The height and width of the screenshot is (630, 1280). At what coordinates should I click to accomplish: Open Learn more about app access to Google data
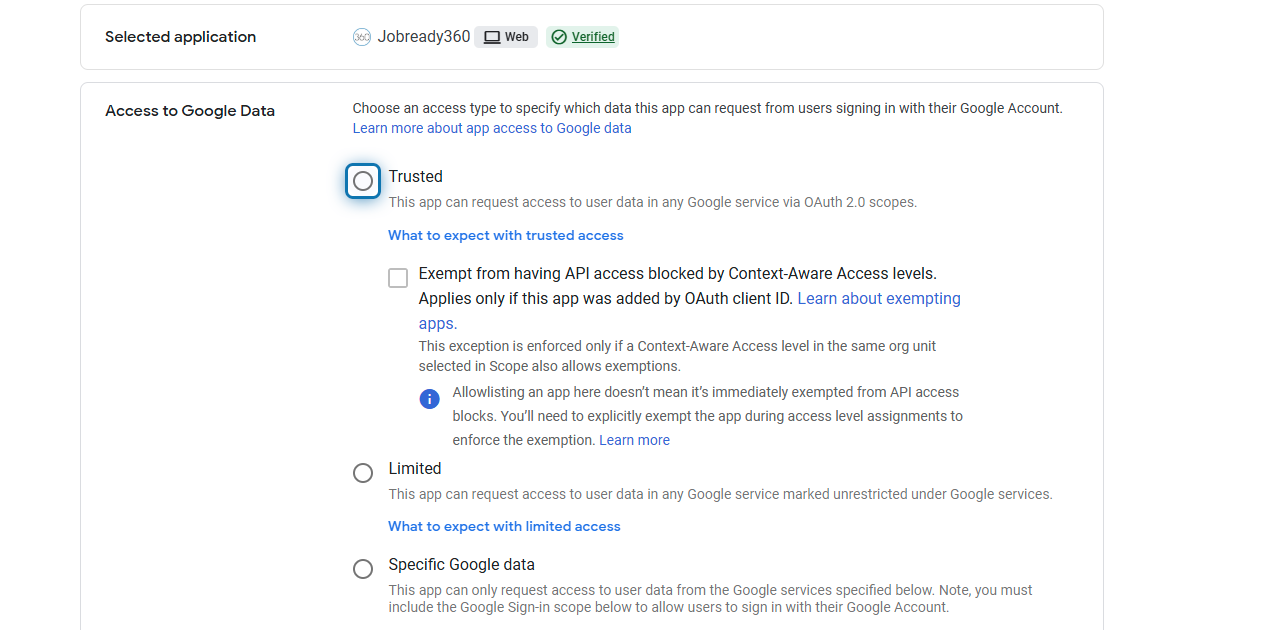(x=492, y=128)
